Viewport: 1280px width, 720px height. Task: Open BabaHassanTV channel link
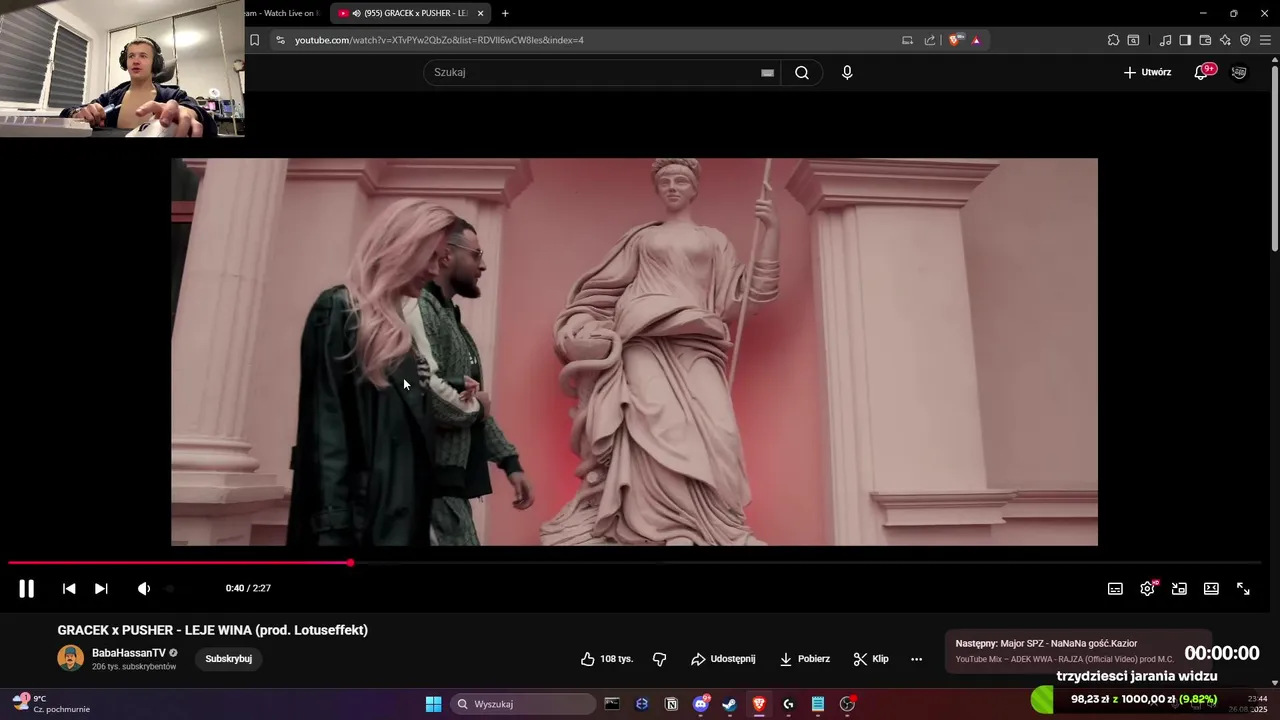coord(129,653)
